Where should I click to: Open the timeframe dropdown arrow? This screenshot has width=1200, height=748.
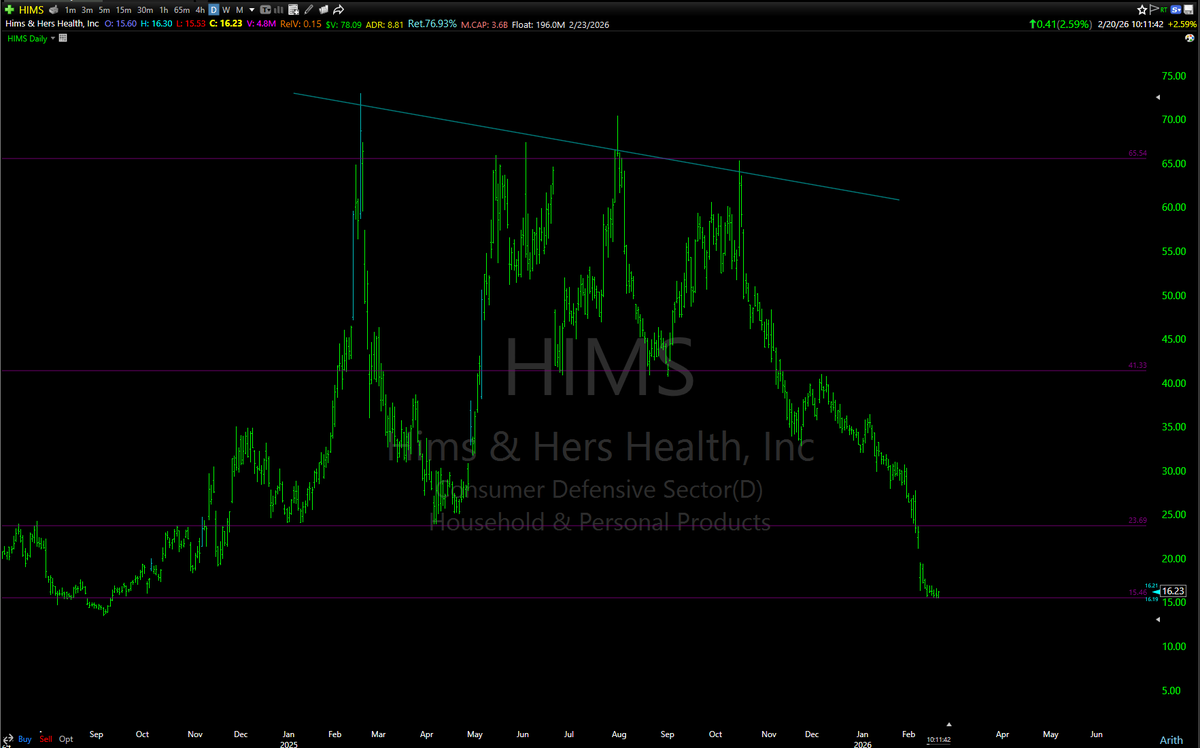252,10
